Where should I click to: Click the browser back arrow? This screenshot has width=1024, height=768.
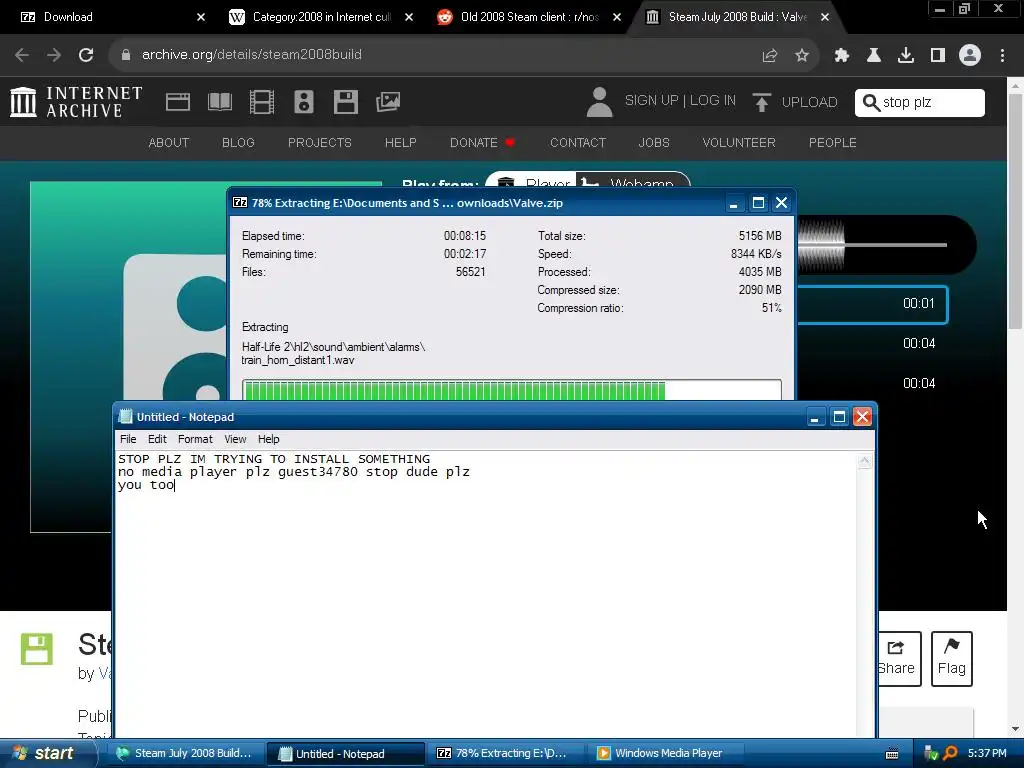point(22,55)
